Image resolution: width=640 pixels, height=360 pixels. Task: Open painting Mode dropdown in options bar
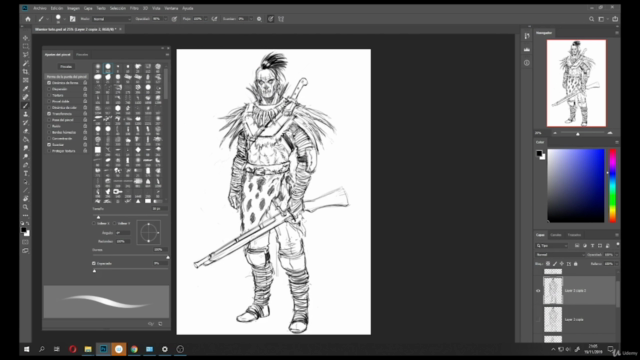(x=112, y=19)
